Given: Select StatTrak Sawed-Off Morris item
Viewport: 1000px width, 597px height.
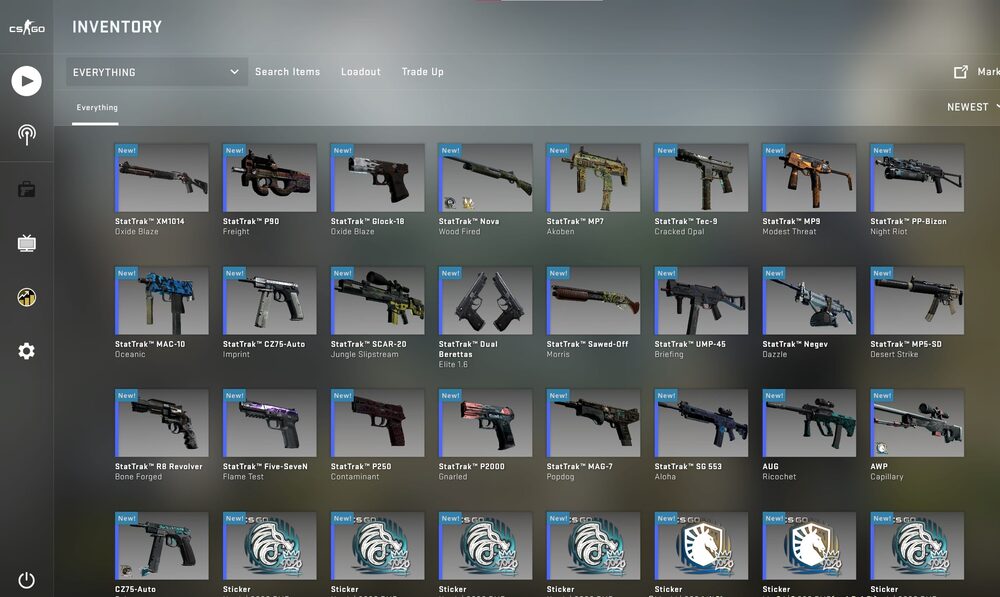Looking at the screenshot, I should [593, 300].
